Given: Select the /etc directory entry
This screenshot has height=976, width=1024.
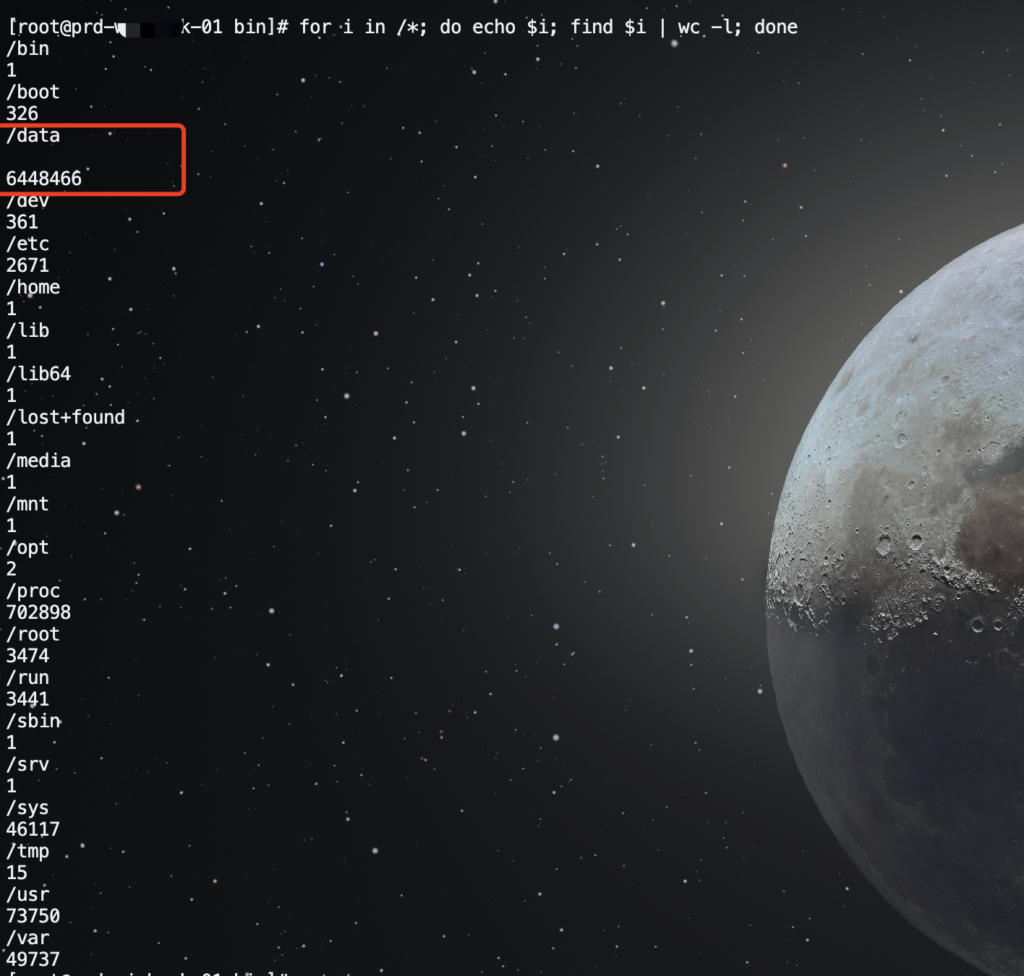Looking at the screenshot, I should [x=28, y=244].
